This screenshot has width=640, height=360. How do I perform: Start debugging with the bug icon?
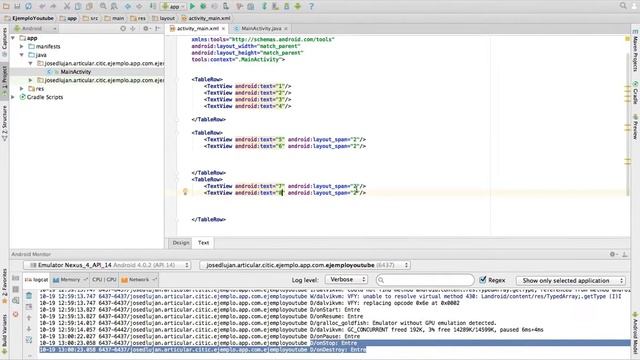pos(203,6)
